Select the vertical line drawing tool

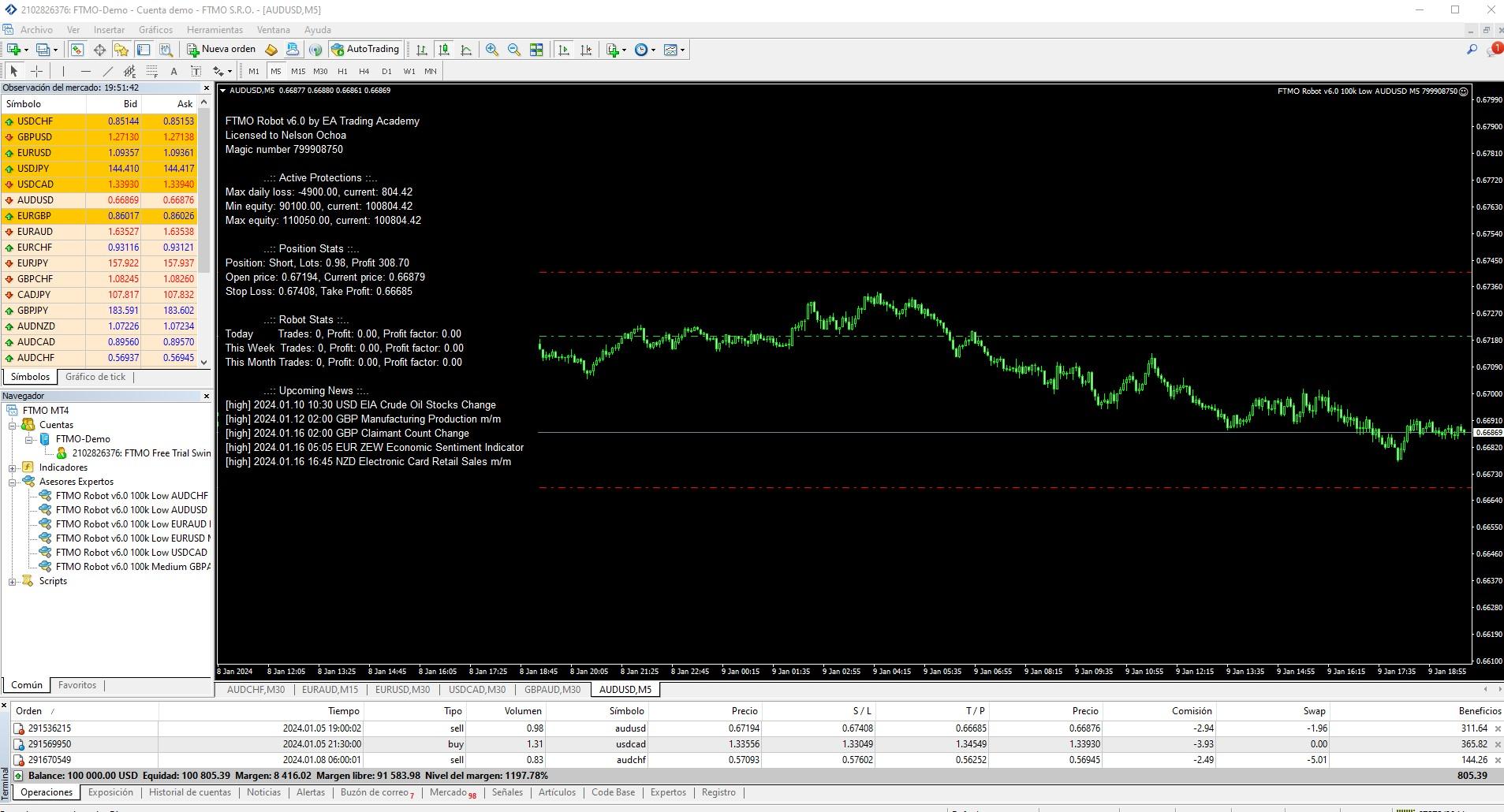(x=63, y=71)
